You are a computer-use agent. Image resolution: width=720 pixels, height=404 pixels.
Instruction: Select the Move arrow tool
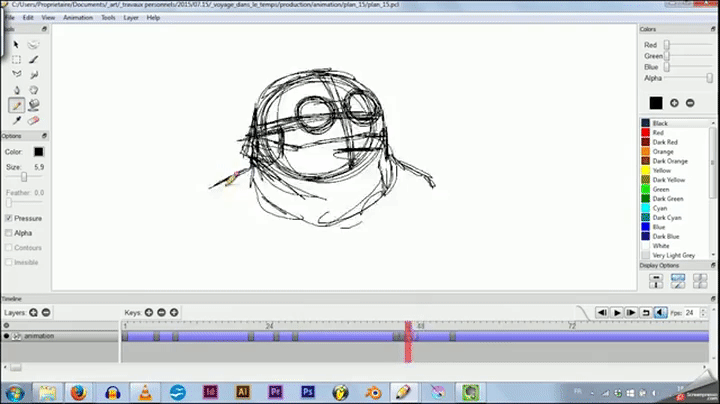pos(16,45)
